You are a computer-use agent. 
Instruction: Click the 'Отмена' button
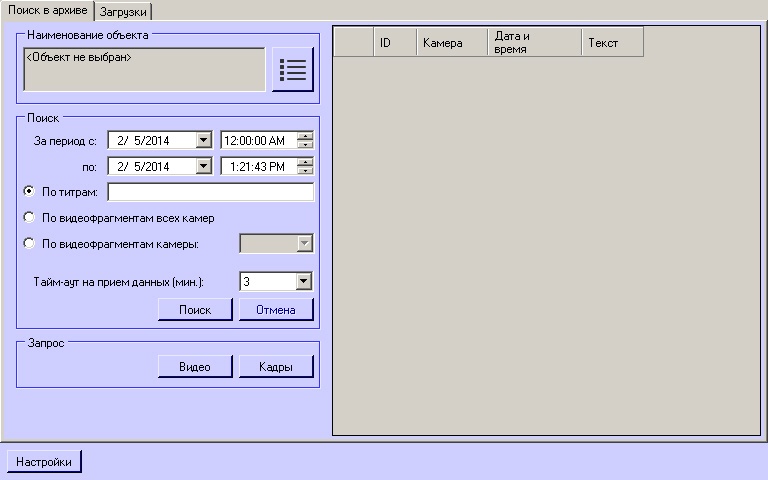pyautogui.click(x=276, y=309)
